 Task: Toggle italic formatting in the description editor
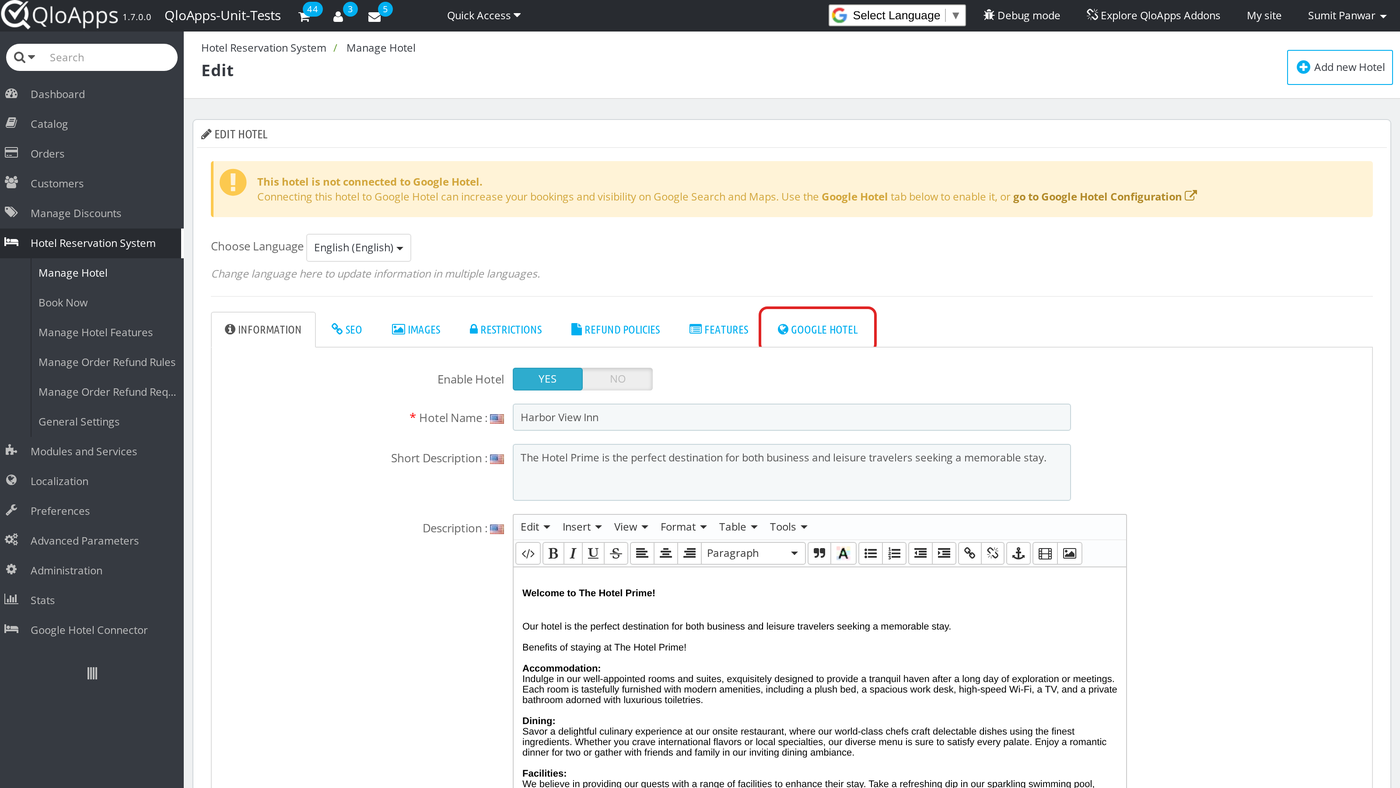(x=573, y=553)
